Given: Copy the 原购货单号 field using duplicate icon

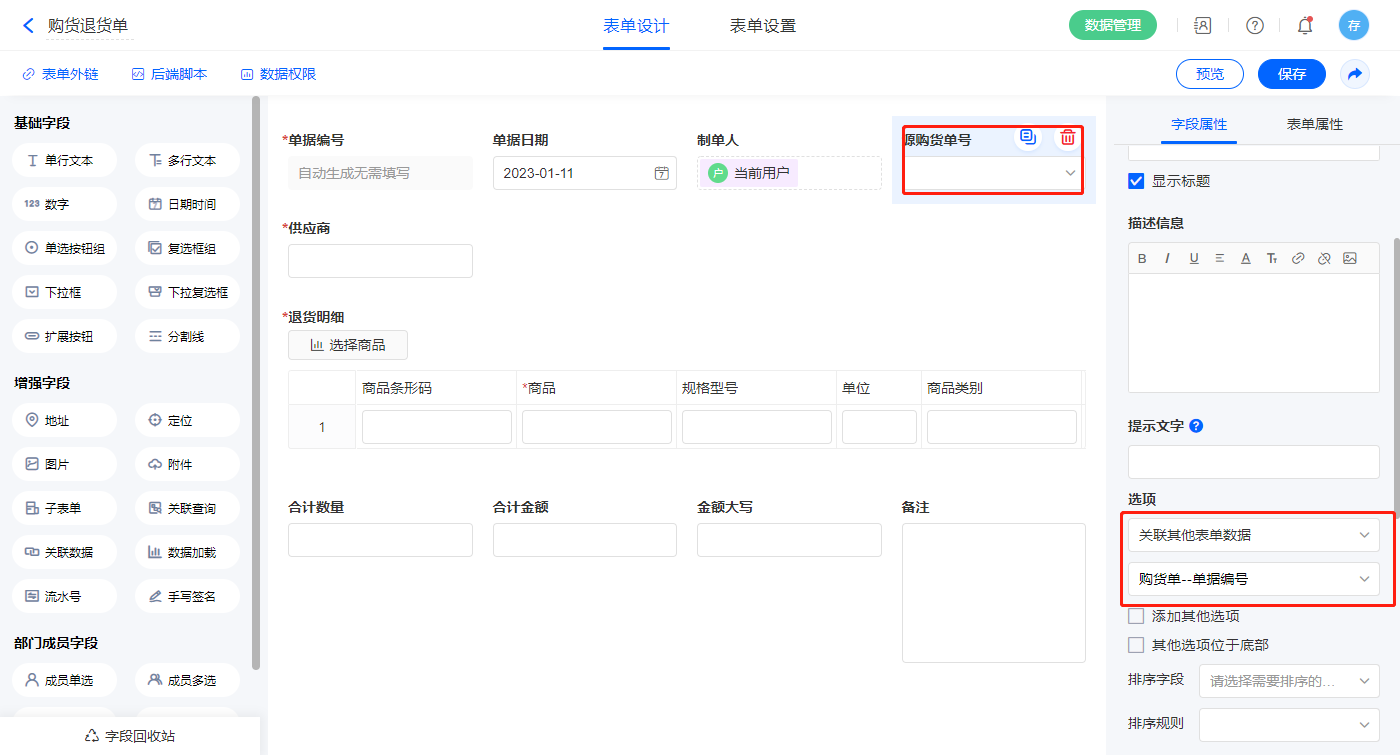Looking at the screenshot, I should (x=1027, y=138).
